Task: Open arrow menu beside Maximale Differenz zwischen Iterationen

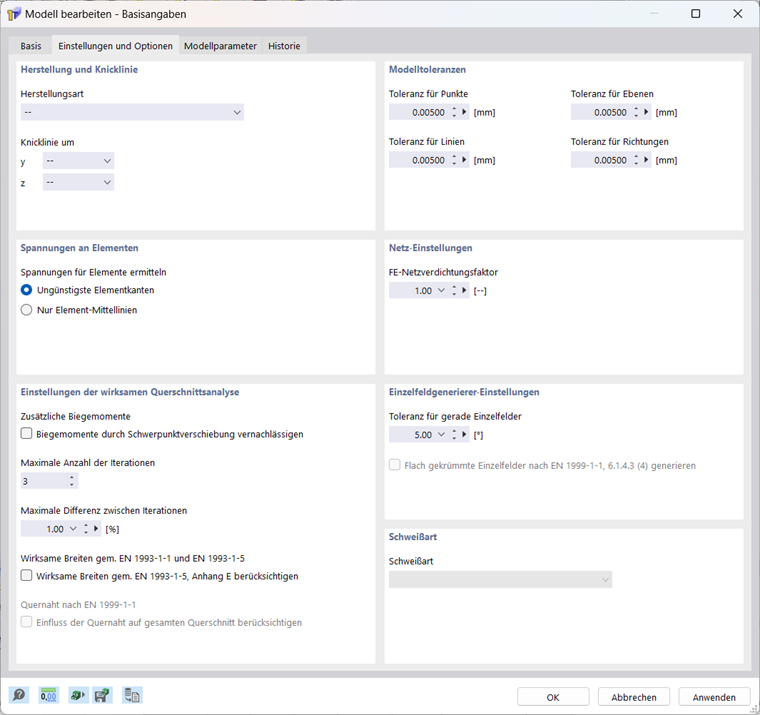Action: pyautogui.click(x=96, y=529)
